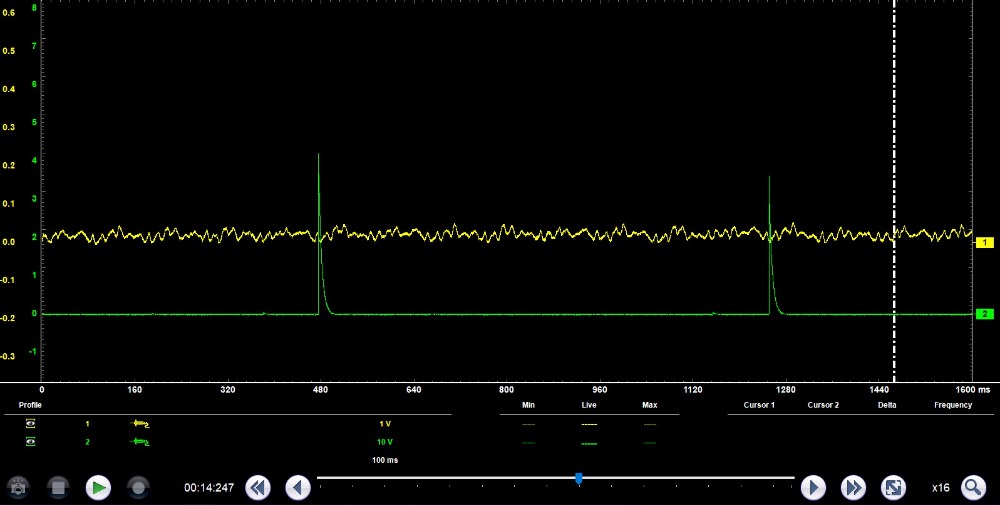Screen dimensions: 1000x505
Task: Jump back with the fast rewind button
Action: [258, 487]
